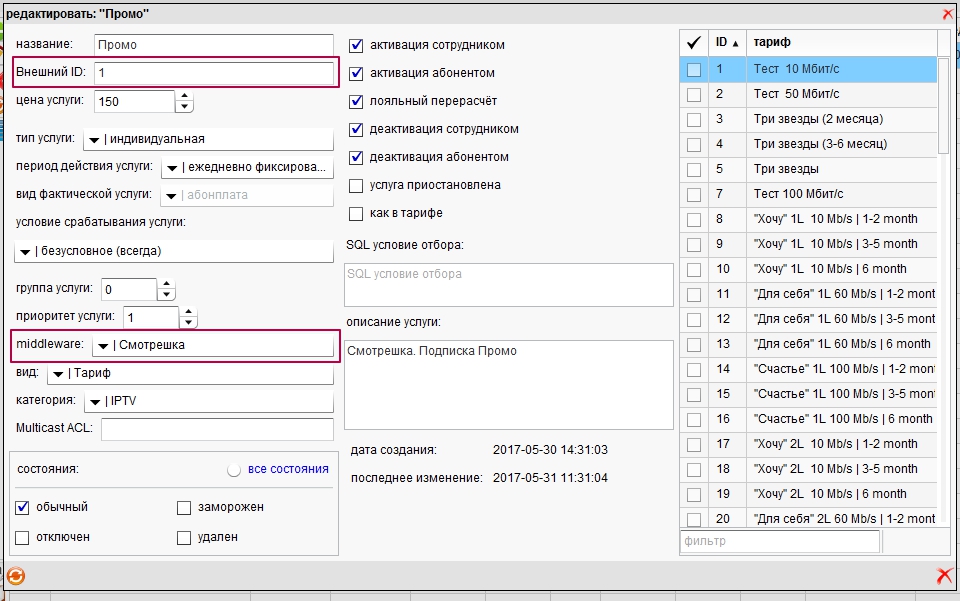Select the 'все состояния' radio button
This screenshot has height=601, width=960.
234,469
